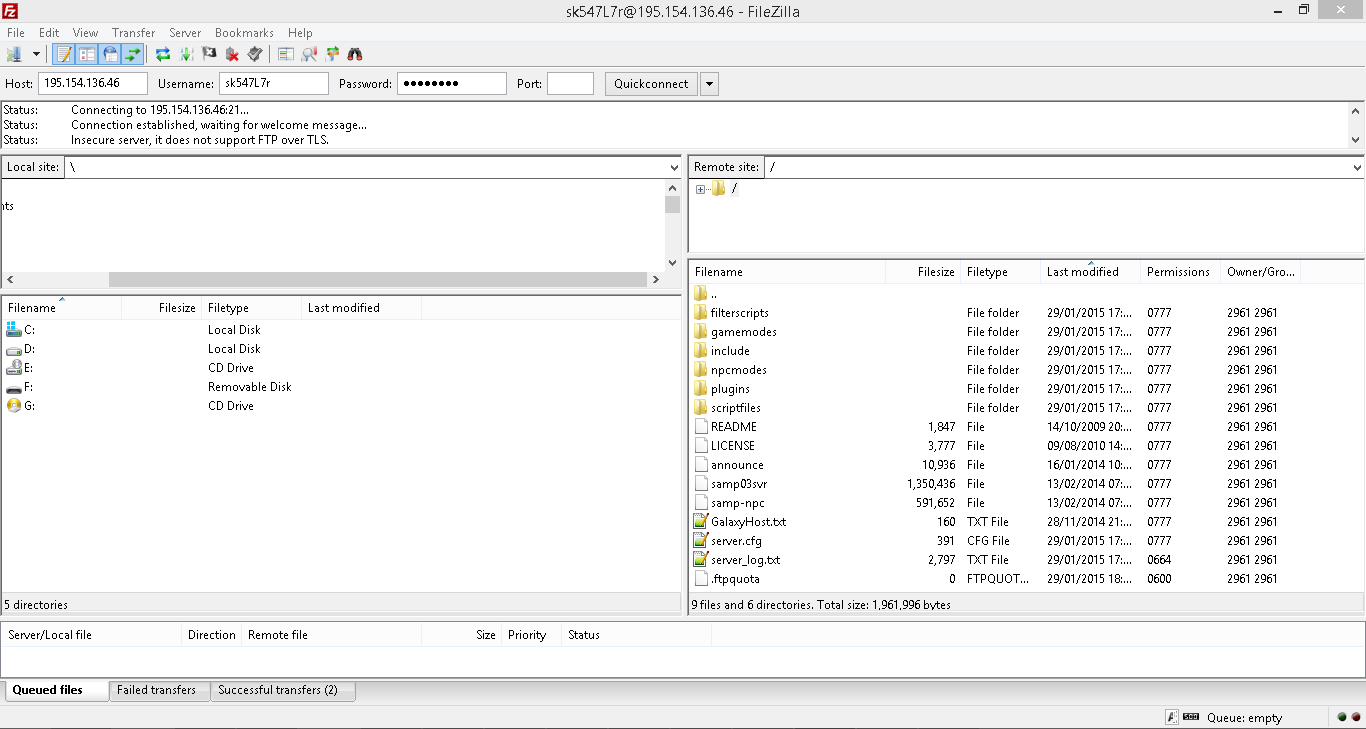The height and width of the screenshot is (729, 1366).
Task: Toggle synchronized browsing icon
Action: [x=332, y=54]
